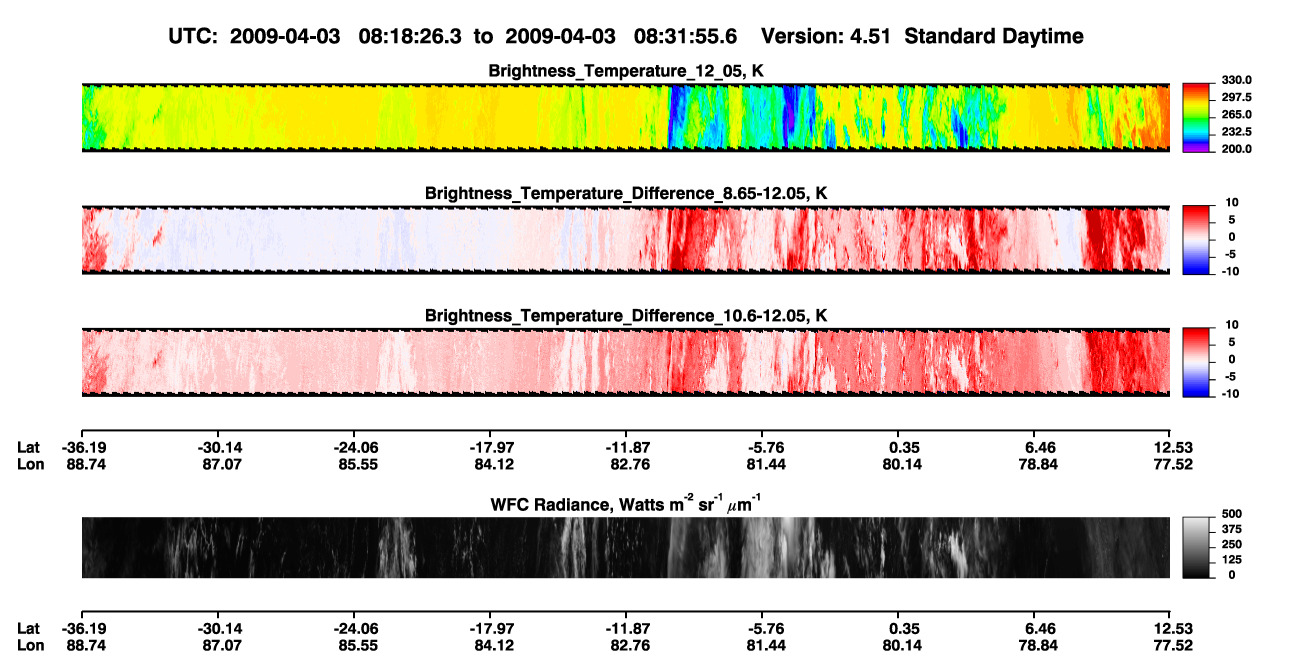Pick the grayscale colorbar of WFC Radiance
This screenshot has width=1300, height=667.
click(1197, 548)
